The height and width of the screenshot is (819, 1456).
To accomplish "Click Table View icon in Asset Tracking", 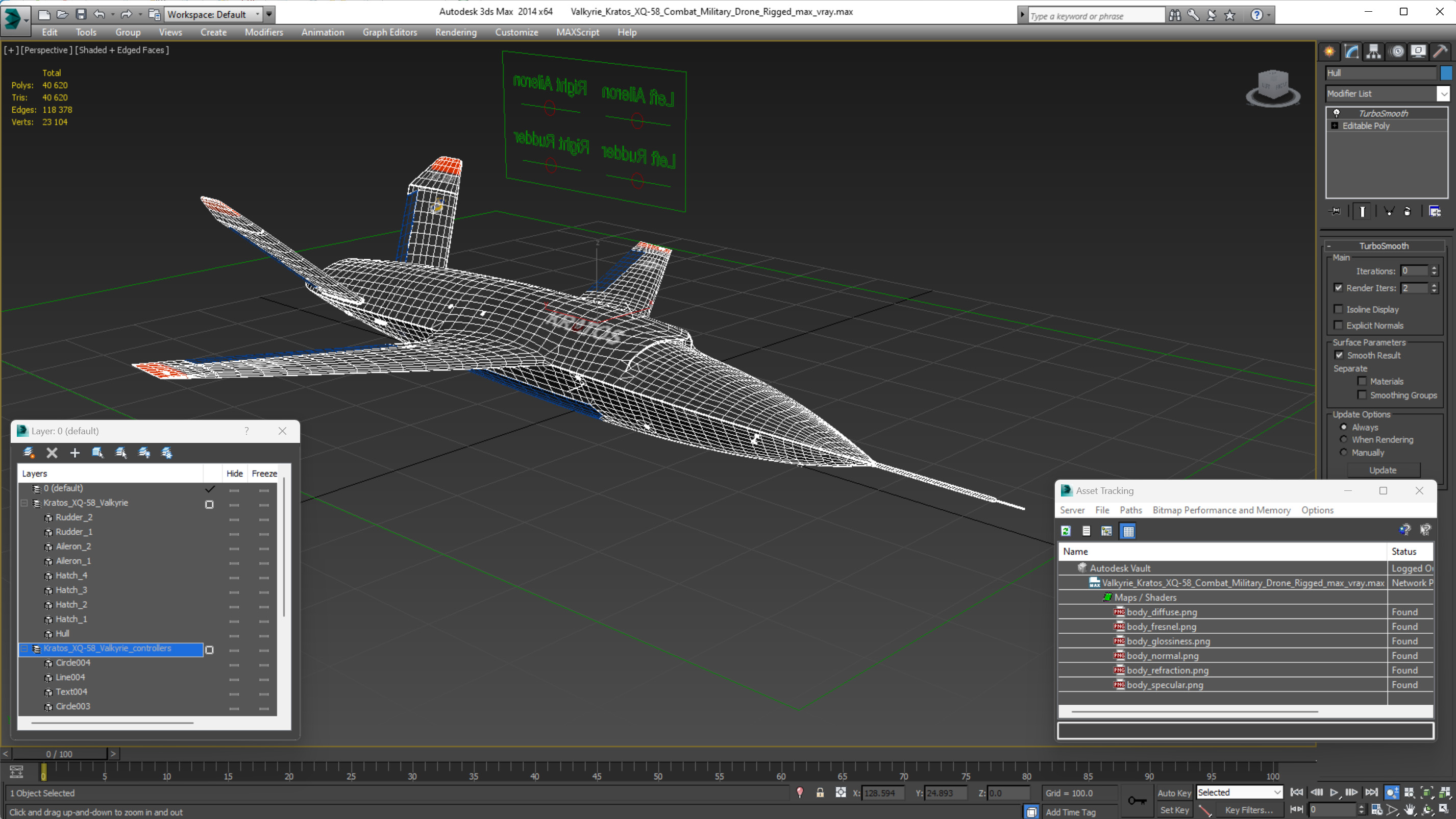I will point(1128,531).
